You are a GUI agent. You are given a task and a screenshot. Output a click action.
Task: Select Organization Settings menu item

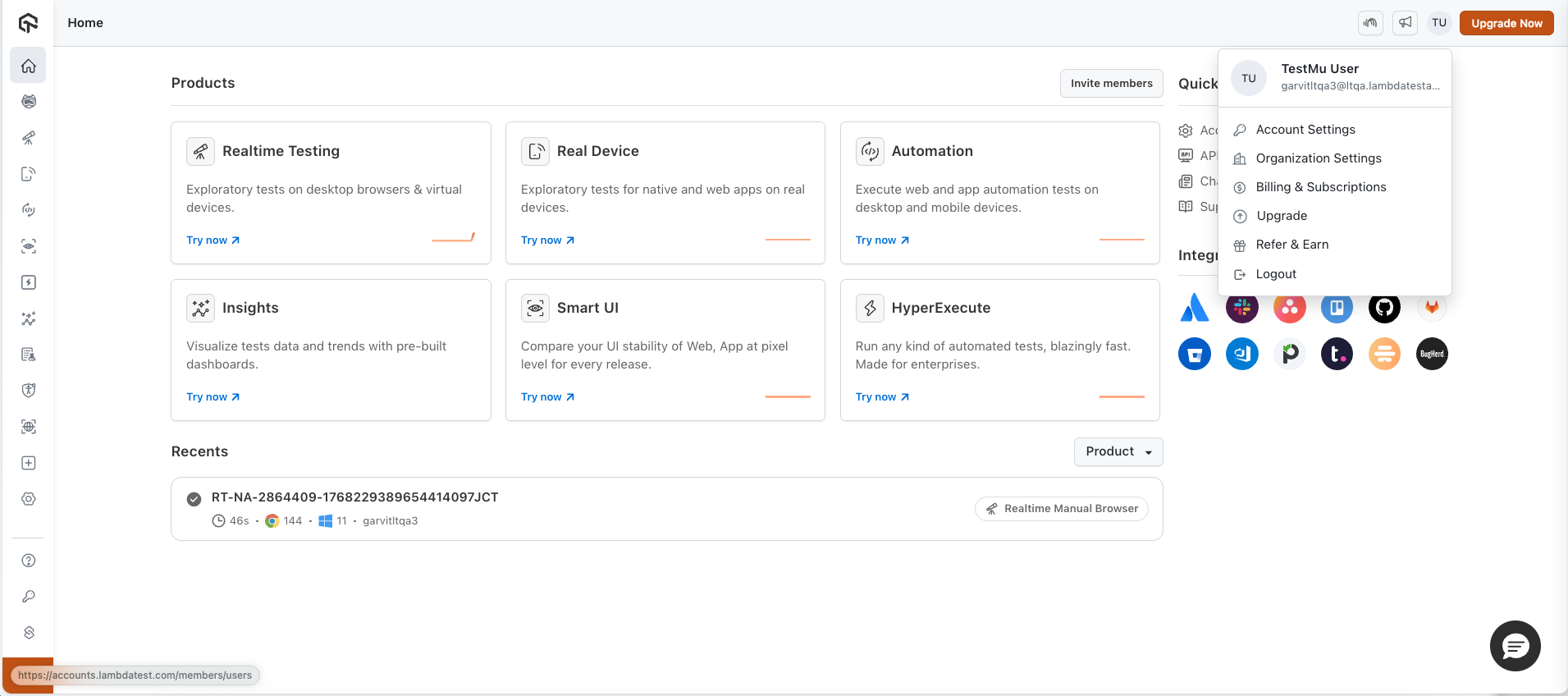[1318, 158]
